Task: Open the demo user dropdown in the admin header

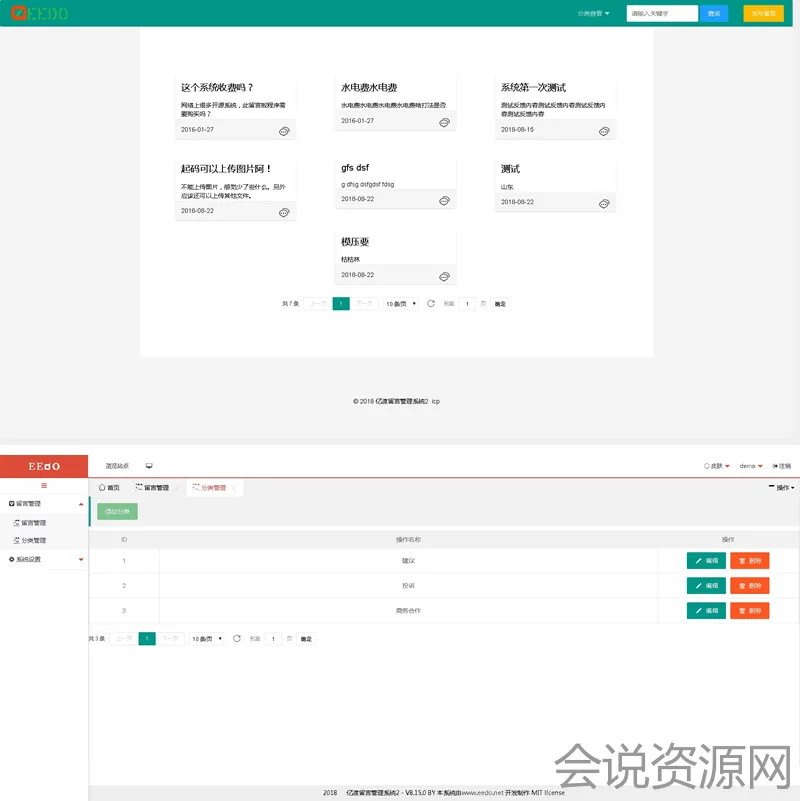Action: point(751,466)
